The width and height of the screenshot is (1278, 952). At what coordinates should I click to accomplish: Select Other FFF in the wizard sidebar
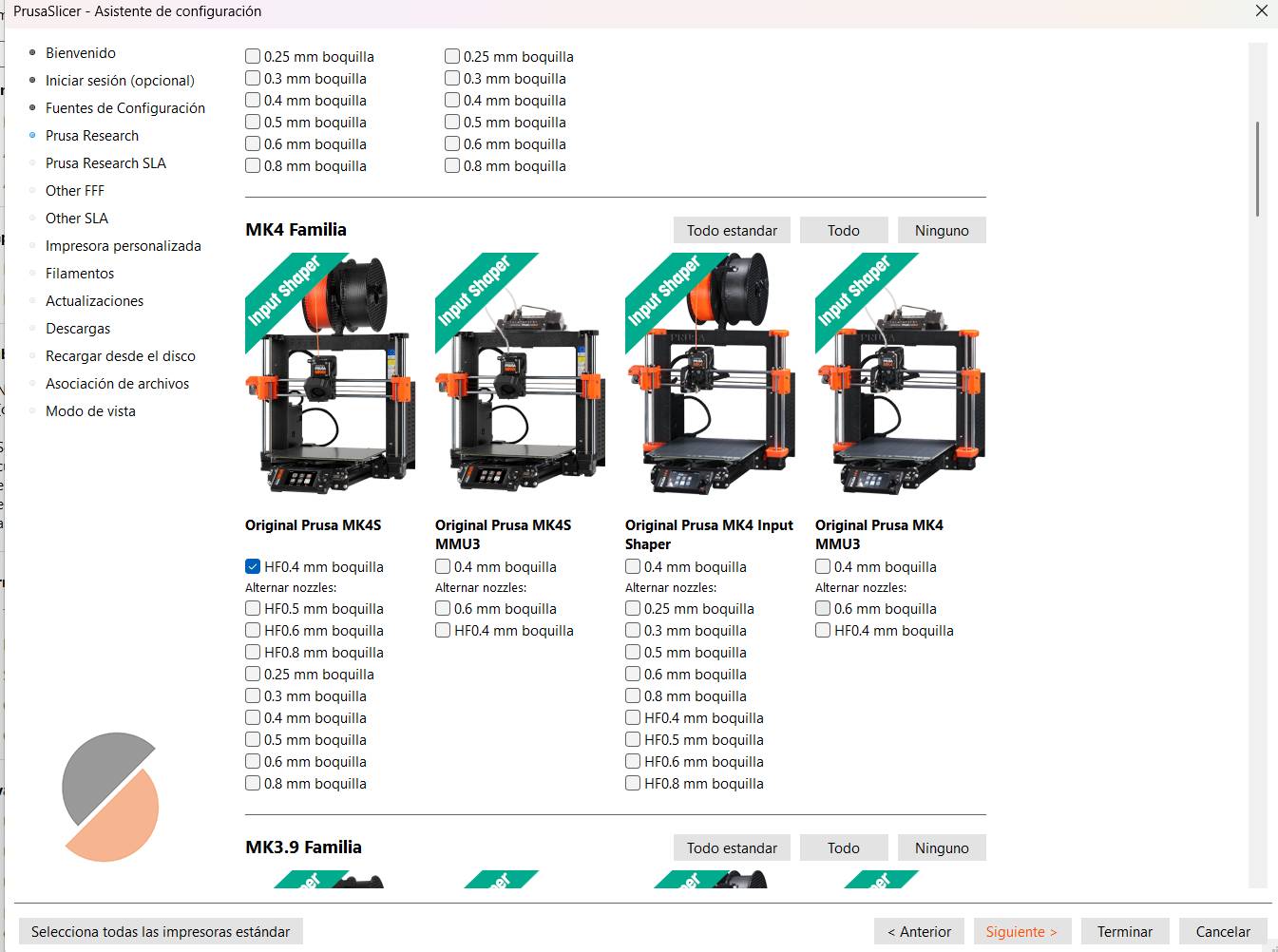click(x=75, y=191)
